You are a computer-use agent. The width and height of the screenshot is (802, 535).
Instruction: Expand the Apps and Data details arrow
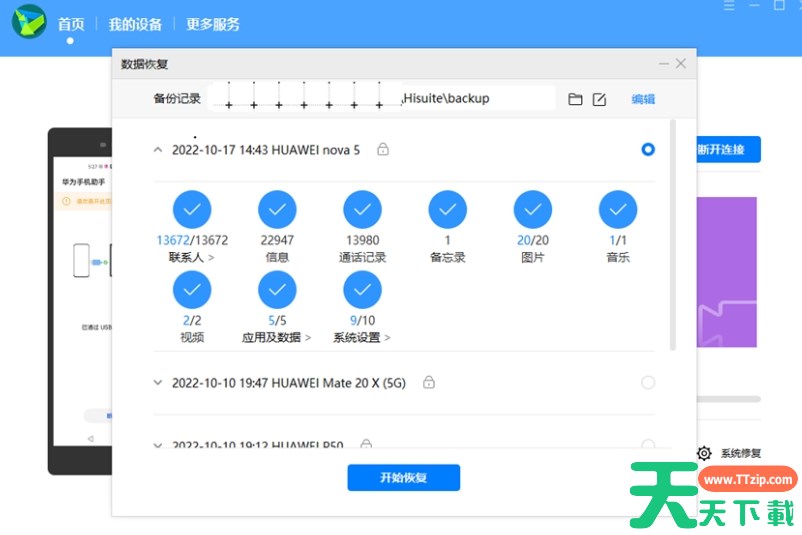[x=307, y=338]
